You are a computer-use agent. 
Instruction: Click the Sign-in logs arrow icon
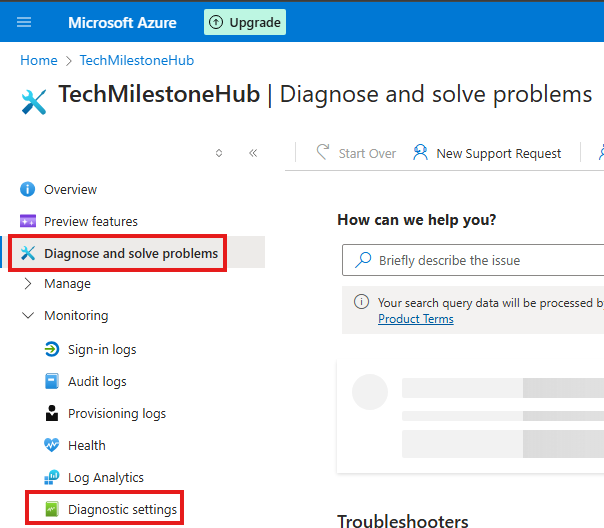(52, 349)
